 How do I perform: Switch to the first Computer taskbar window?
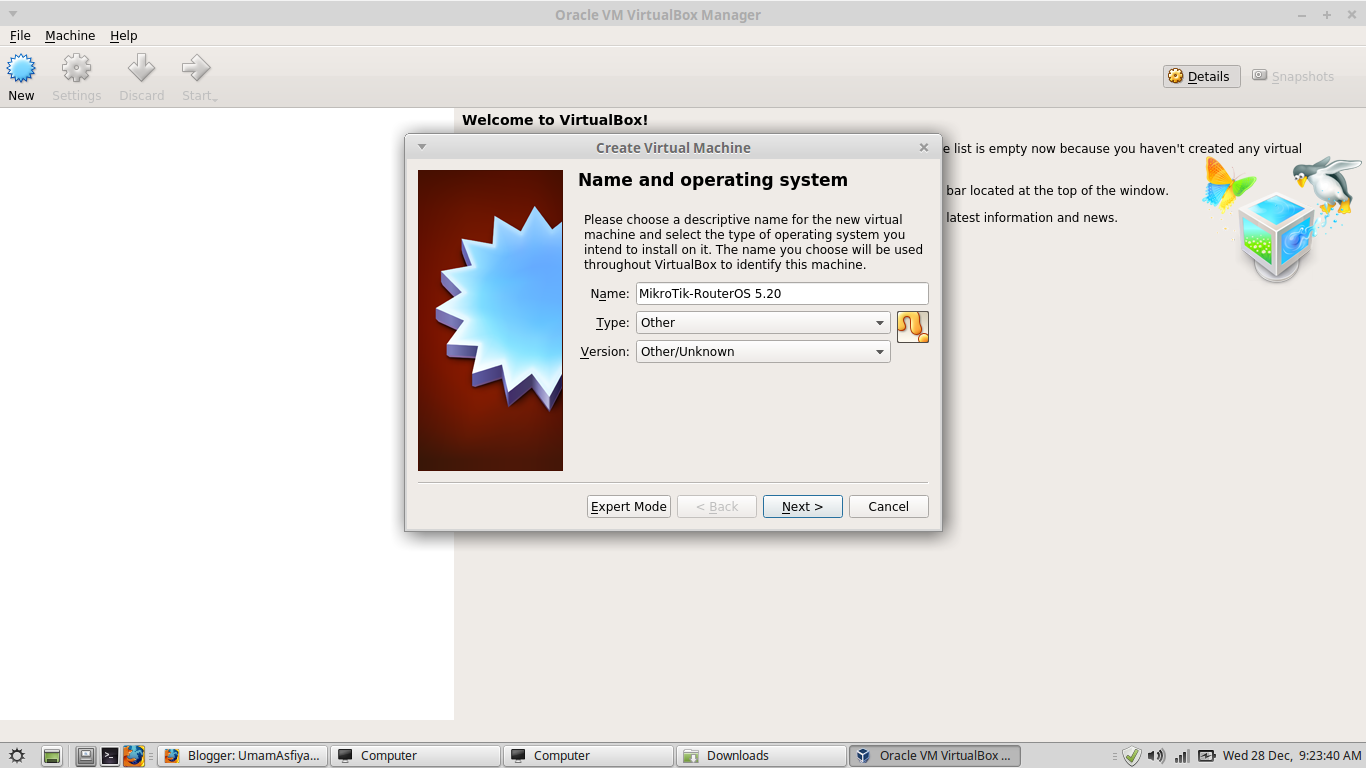tap(415, 756)
